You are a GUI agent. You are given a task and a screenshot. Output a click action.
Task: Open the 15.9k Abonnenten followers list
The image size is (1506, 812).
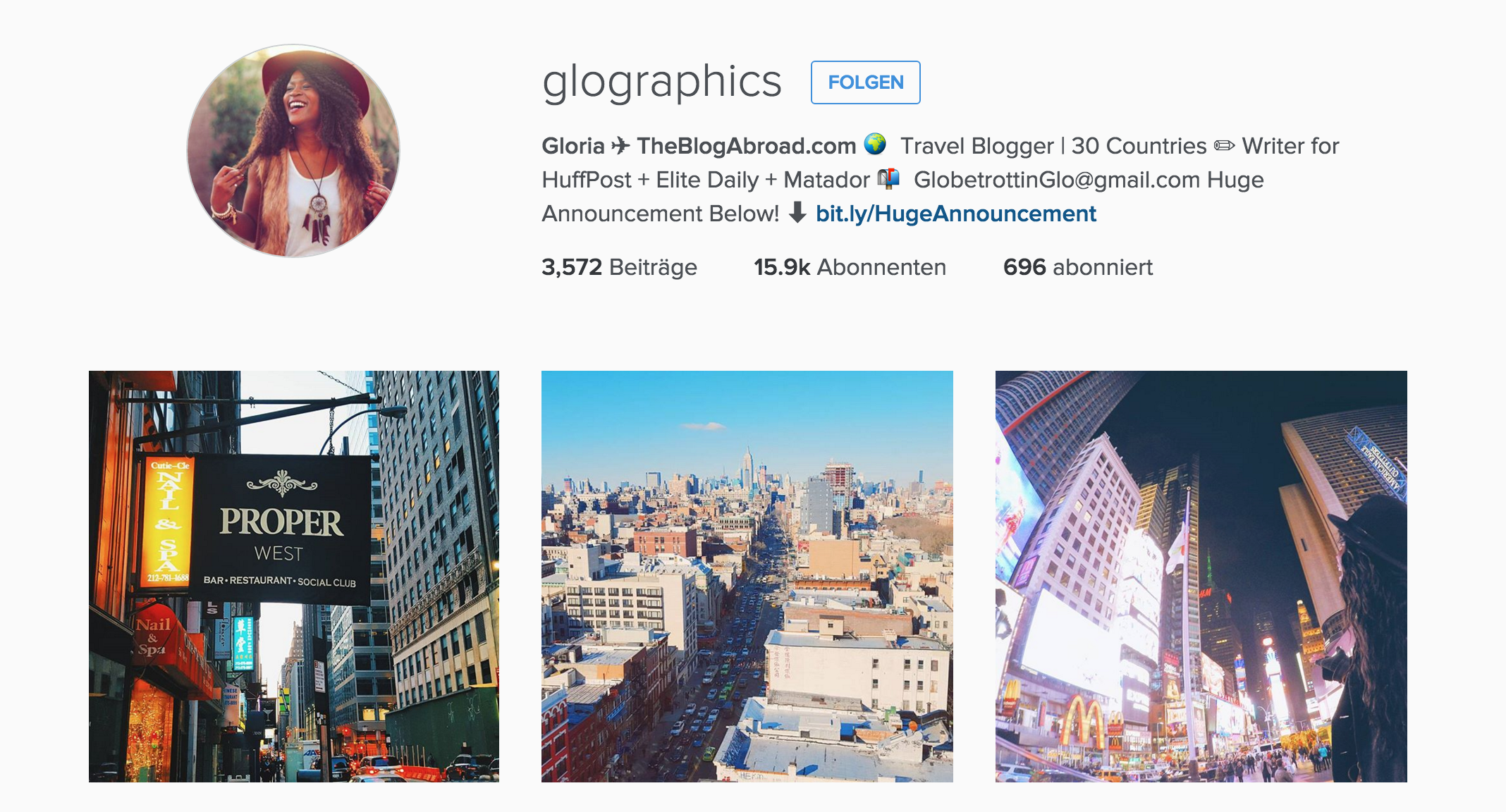click(850, 267)
